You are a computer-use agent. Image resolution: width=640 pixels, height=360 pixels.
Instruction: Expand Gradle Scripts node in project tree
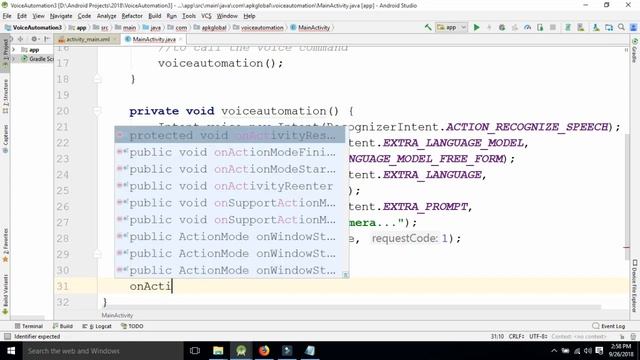coord(14,59)
